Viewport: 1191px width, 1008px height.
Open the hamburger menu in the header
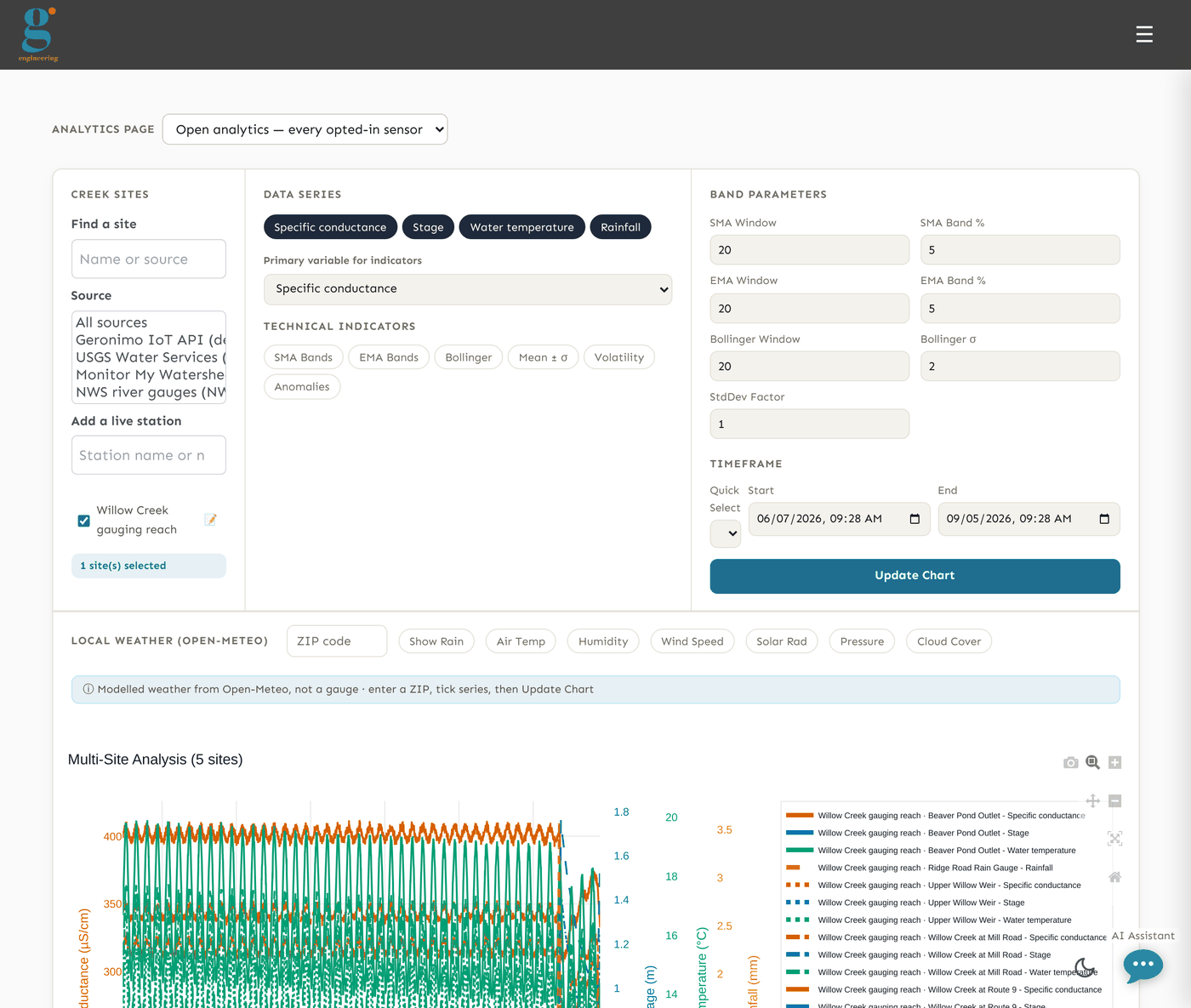coord(1144,34)
